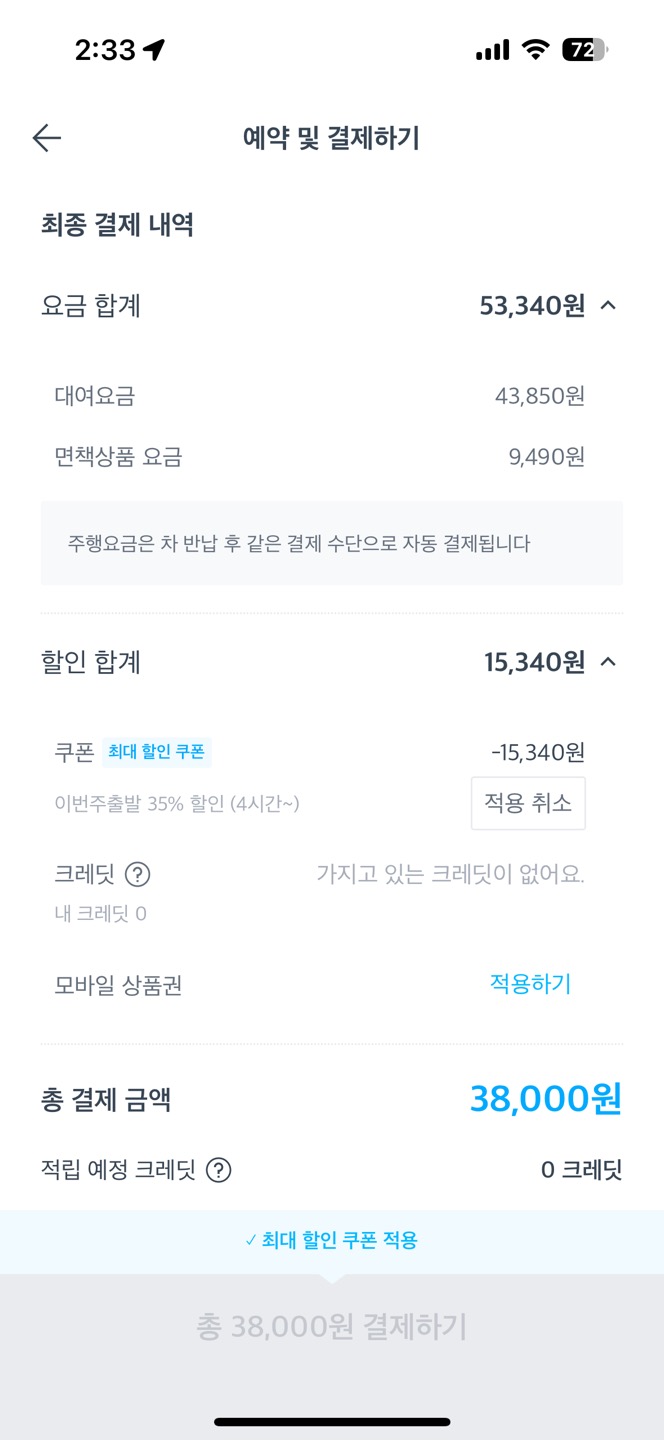Viewport: 664px width, 1440px height.
Task: Tap the back arrow to return
Action: pyautogui.click(x=46, y=137)
